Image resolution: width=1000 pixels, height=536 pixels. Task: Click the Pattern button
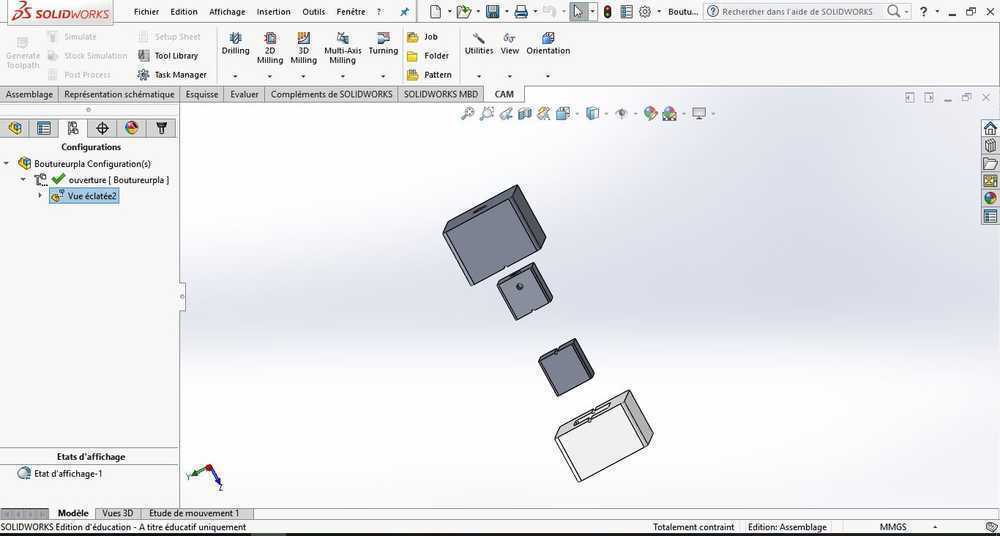pos(429,75)
